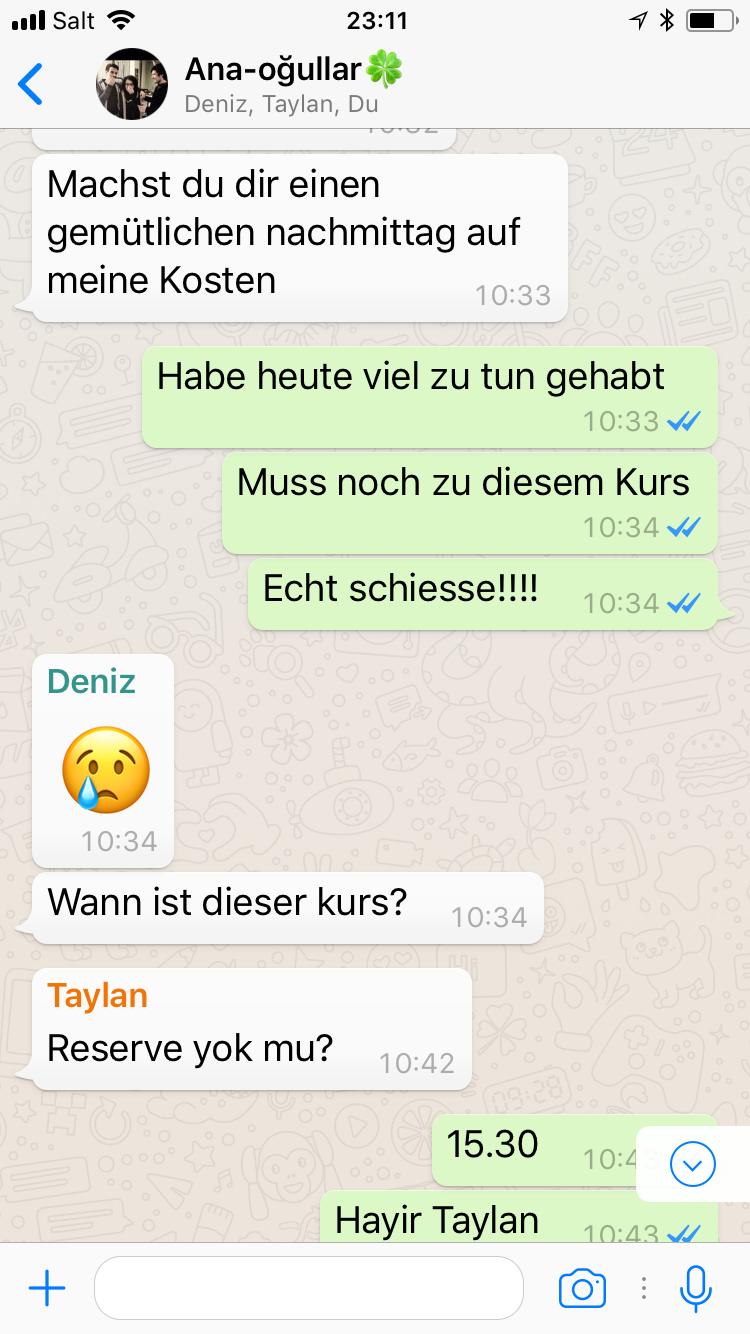Tap the Deniz sender name
This screenshot has height=1334, width=750.
91,681
